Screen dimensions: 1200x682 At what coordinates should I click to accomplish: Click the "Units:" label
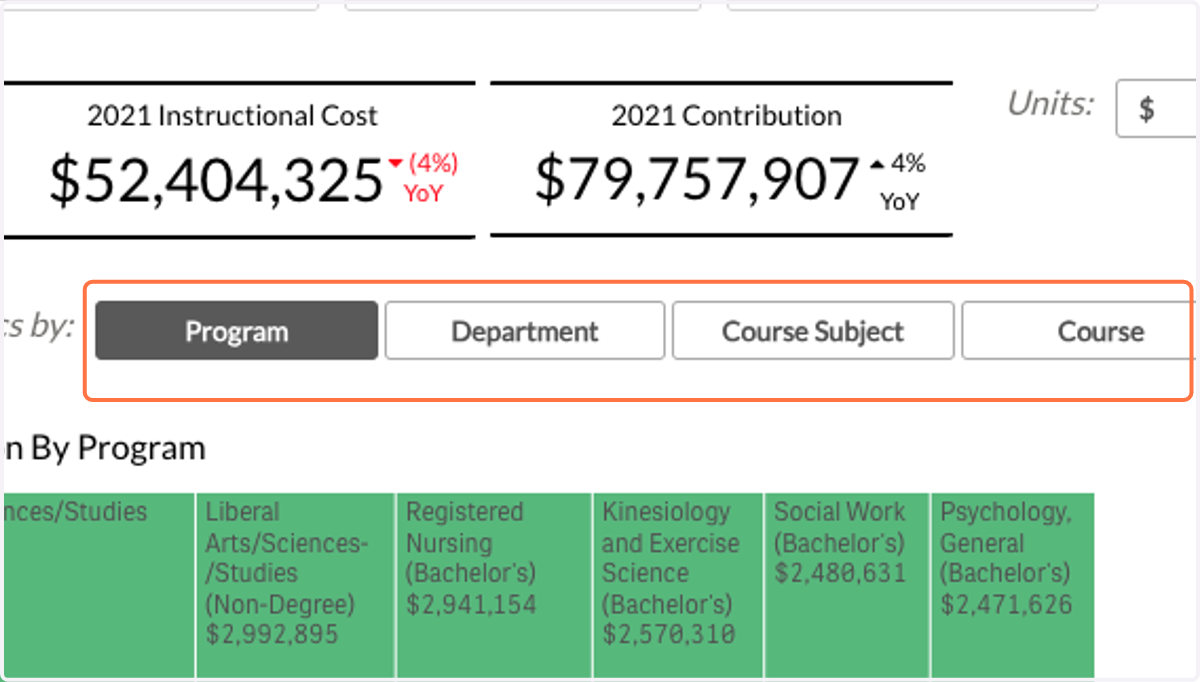point(1051,104)
